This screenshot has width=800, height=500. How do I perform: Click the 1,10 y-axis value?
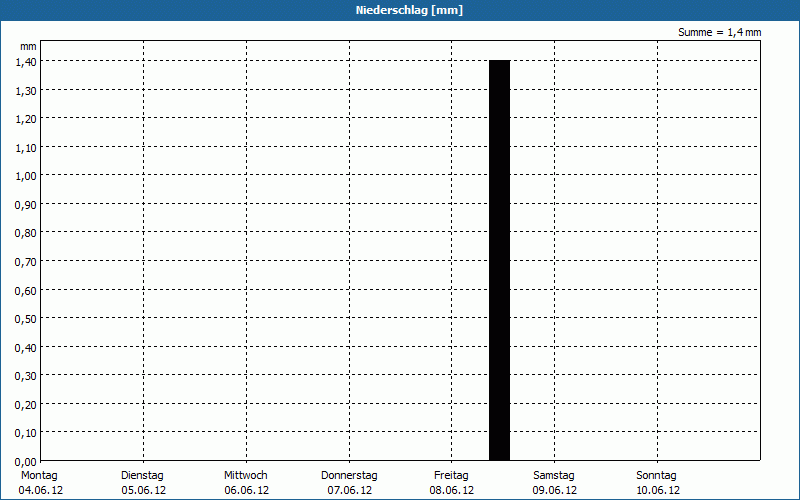point(26,147)
